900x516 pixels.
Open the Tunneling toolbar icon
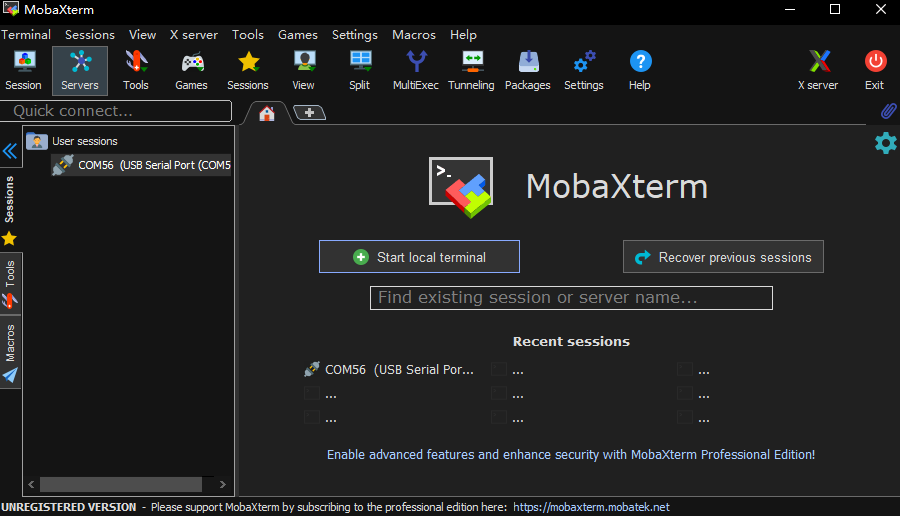click(471, 71)
